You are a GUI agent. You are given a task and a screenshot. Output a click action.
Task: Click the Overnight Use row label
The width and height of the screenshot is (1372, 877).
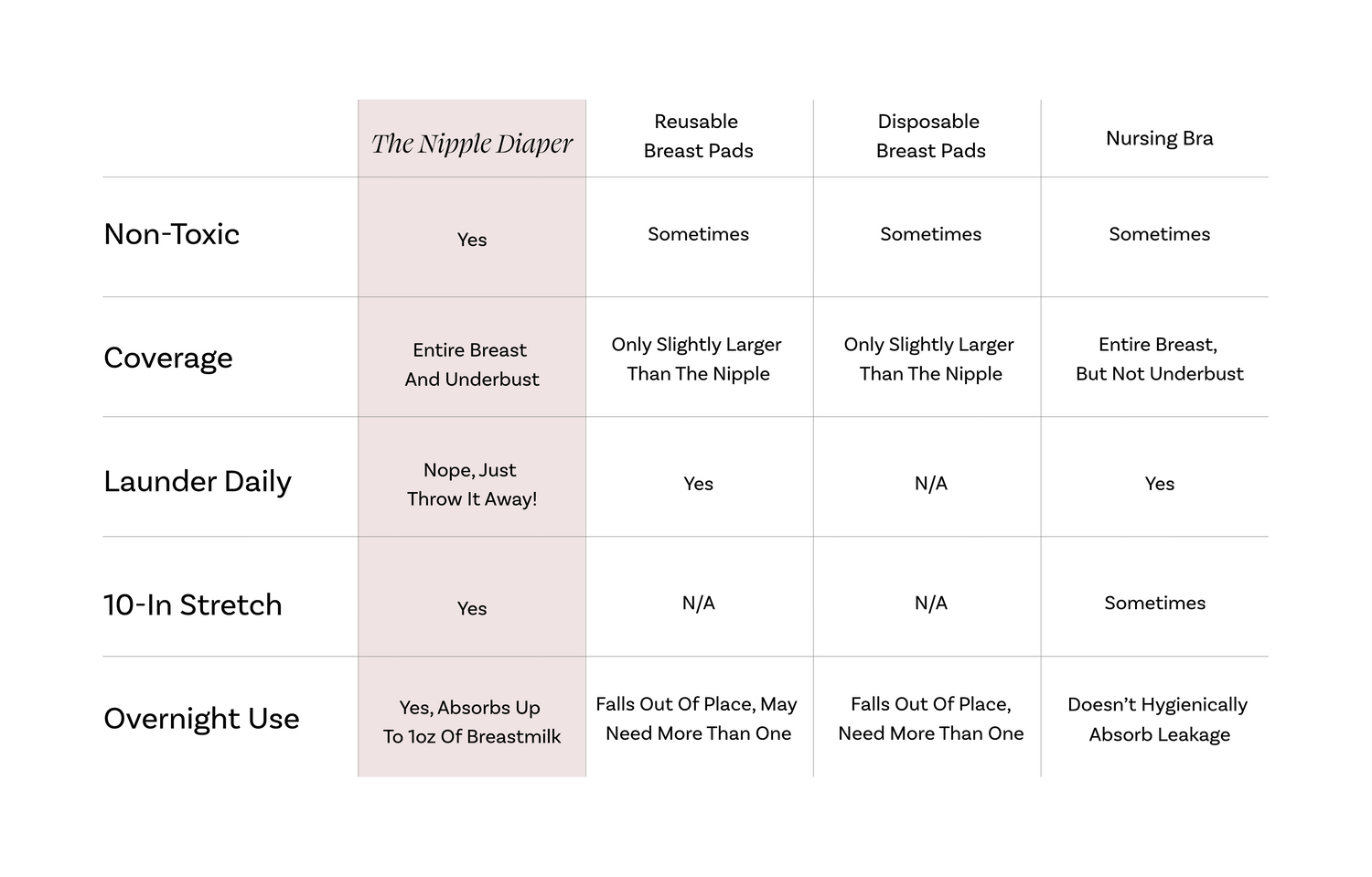click(201, 719)
